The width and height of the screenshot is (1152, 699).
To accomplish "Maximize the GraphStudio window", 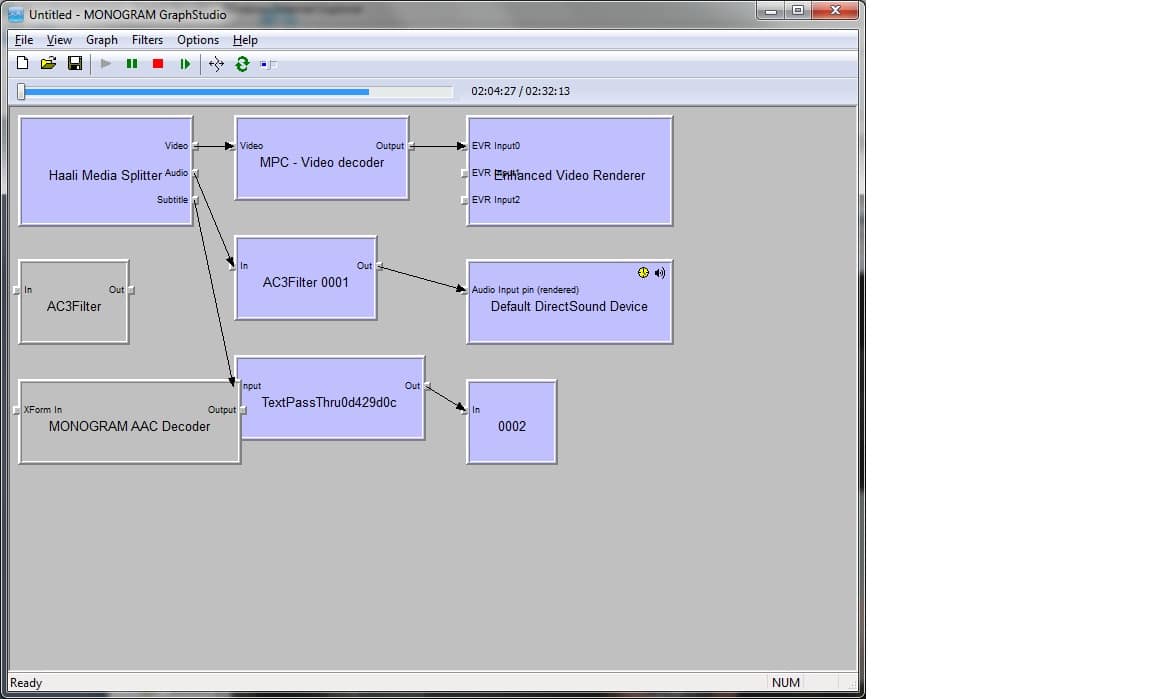I will point(798,11).
